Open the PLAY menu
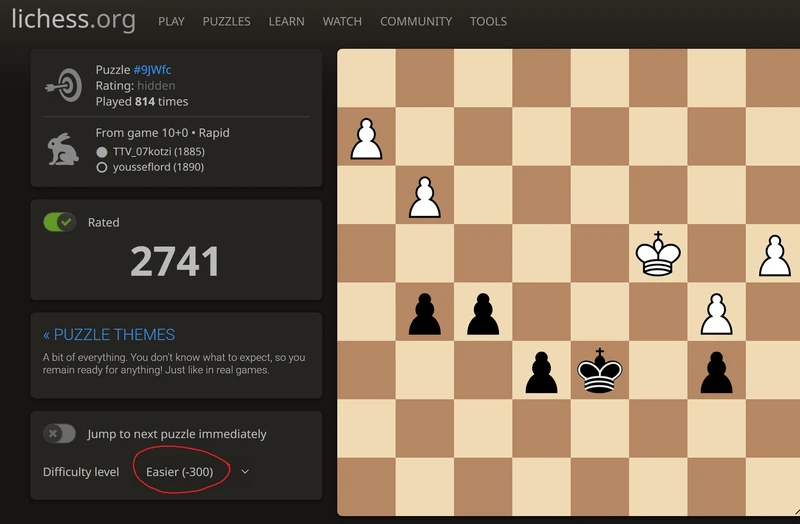Image resolution: width=800 pixels, height=524 pixels. pyautogui.click(x=171, y=21)
